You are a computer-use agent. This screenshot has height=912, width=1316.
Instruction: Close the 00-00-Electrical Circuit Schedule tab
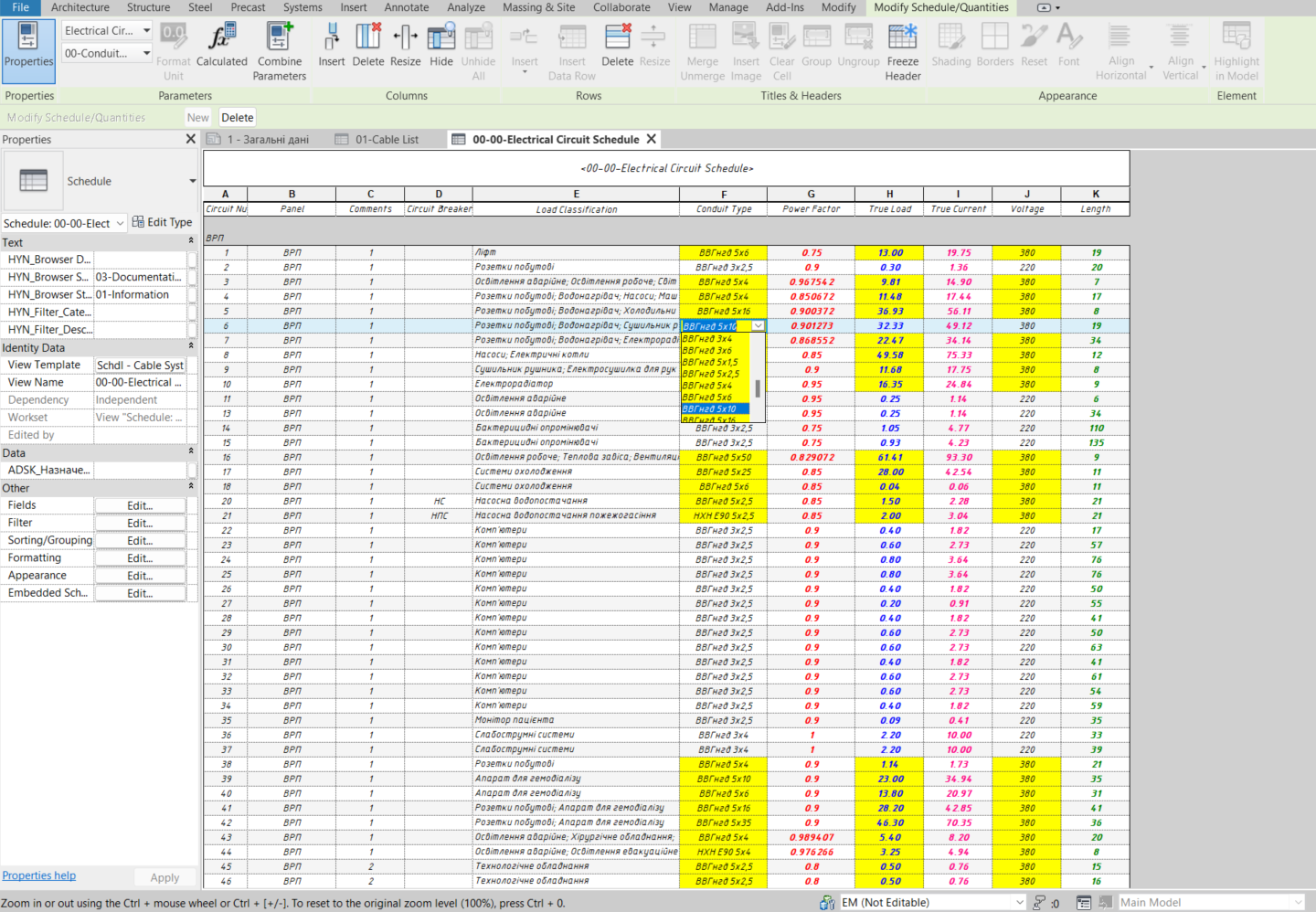coord(652,139)
